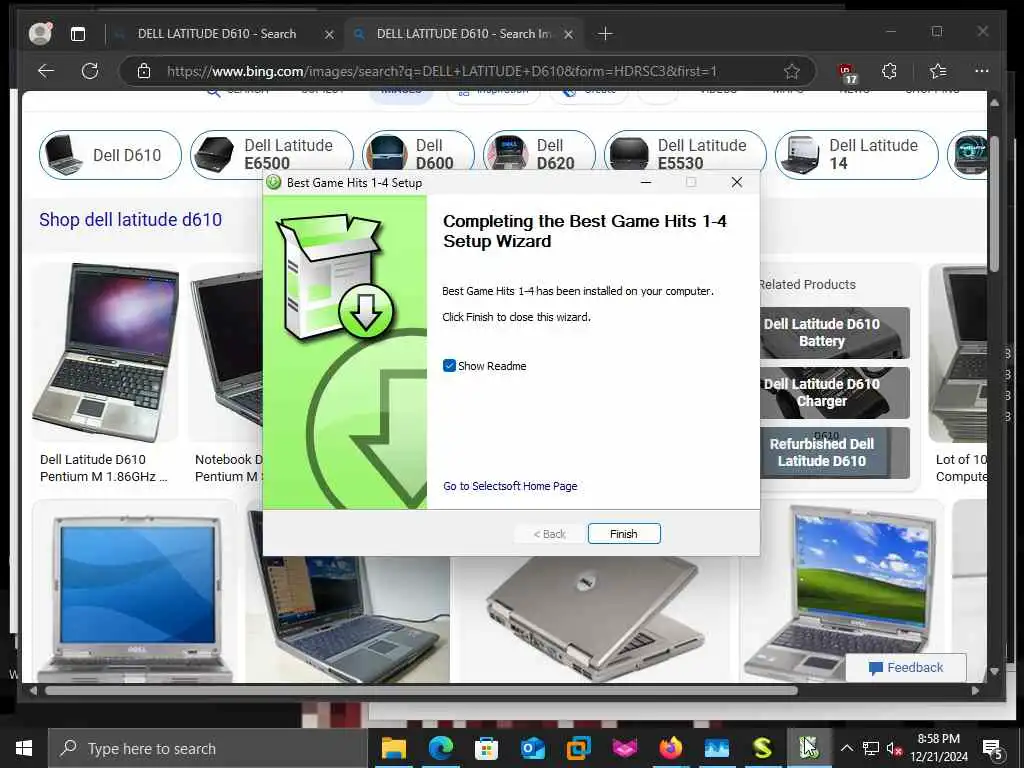Click Dell Latitude D610 Charger related product
This screenshot has width=1024, height=768.
pos(834,392)
